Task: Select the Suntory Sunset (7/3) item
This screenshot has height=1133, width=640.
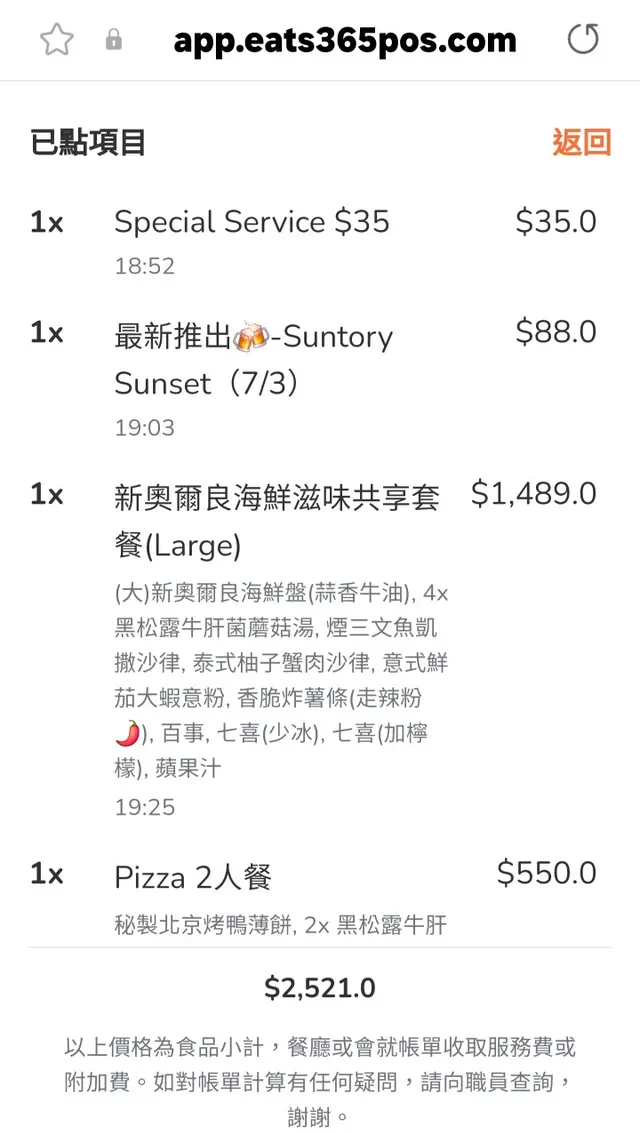Action: (254, 360)
